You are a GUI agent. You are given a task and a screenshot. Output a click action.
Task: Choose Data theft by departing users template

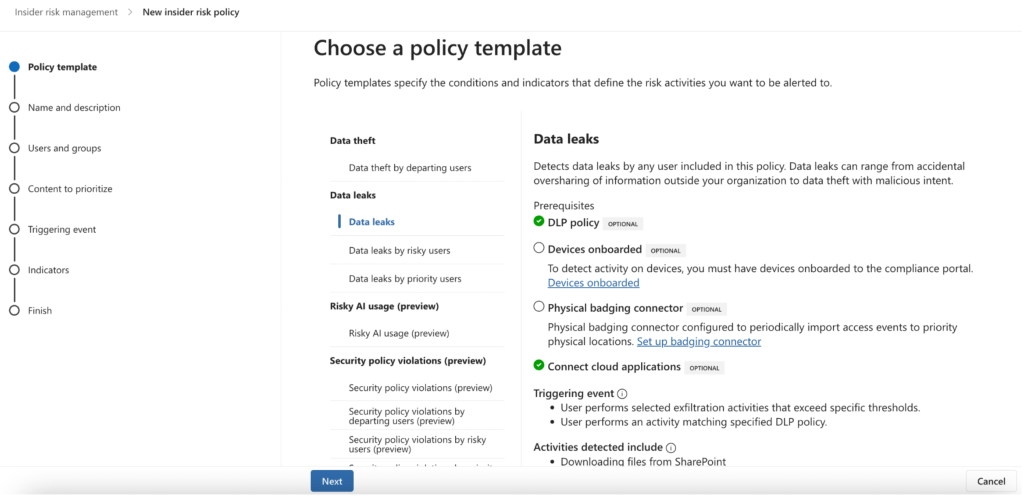coord(410,168)
